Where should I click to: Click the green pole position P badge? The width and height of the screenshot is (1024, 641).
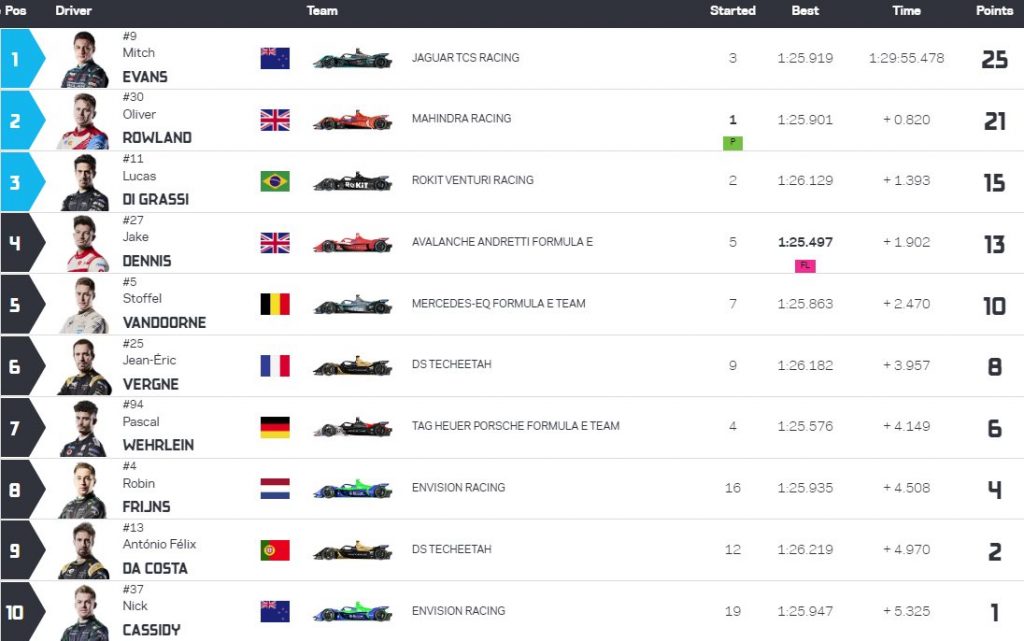(x=733, y=142)
